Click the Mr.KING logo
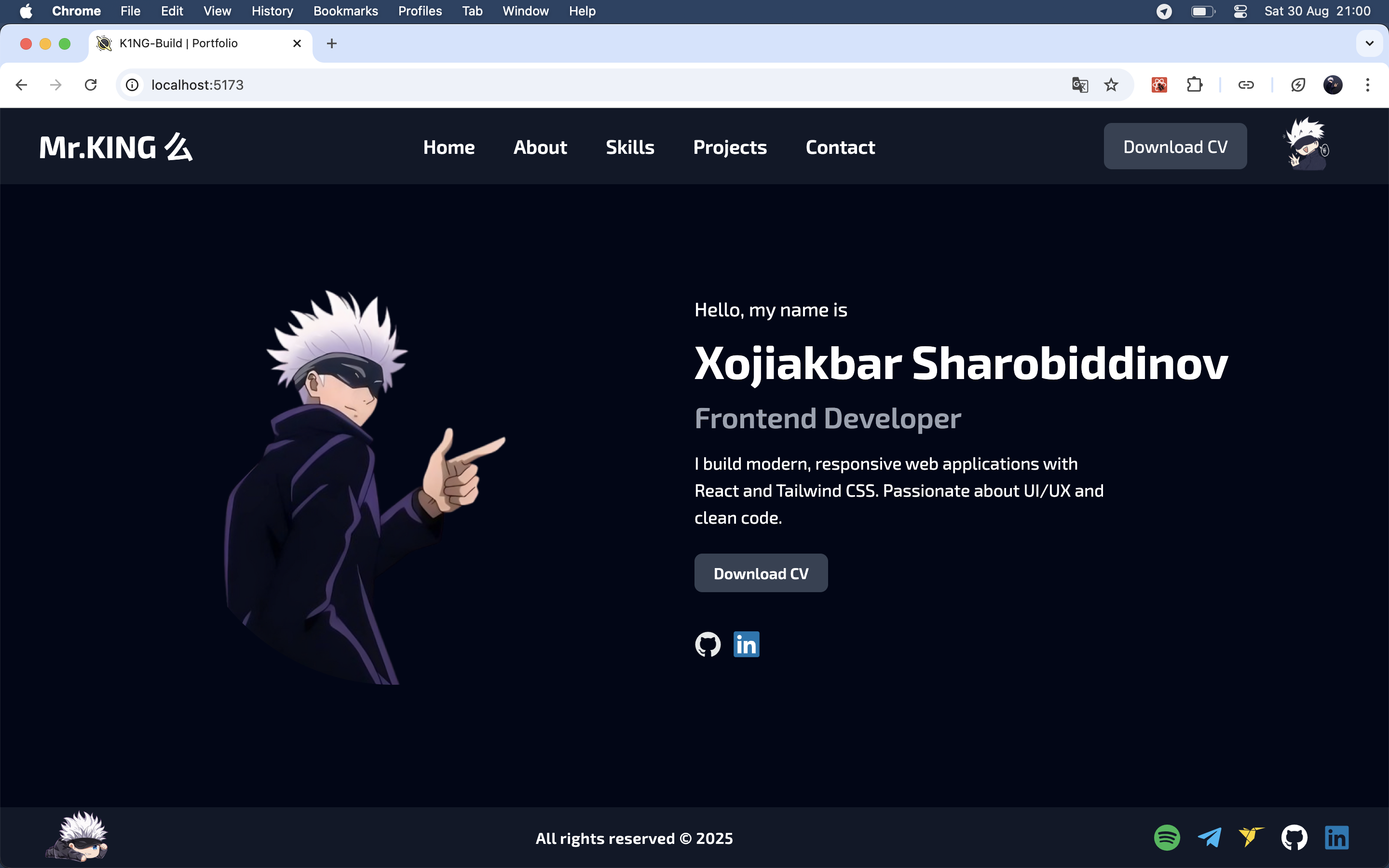 click(x=116, y=147)
